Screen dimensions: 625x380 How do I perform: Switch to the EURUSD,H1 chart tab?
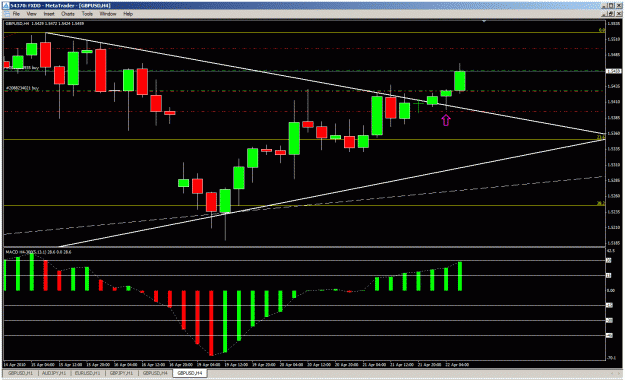87,373
